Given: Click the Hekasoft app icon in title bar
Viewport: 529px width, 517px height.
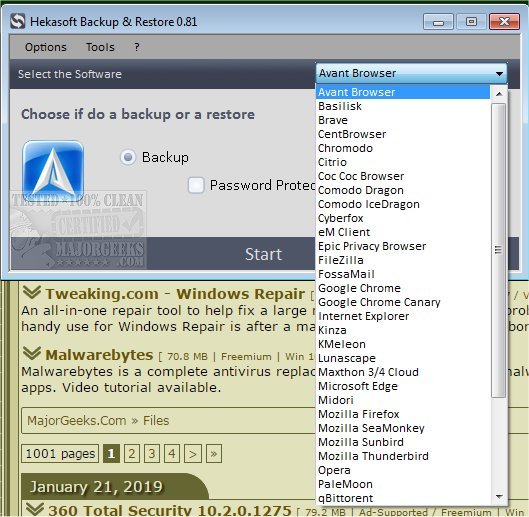Looking at the screenshot, I should point(18,22).
